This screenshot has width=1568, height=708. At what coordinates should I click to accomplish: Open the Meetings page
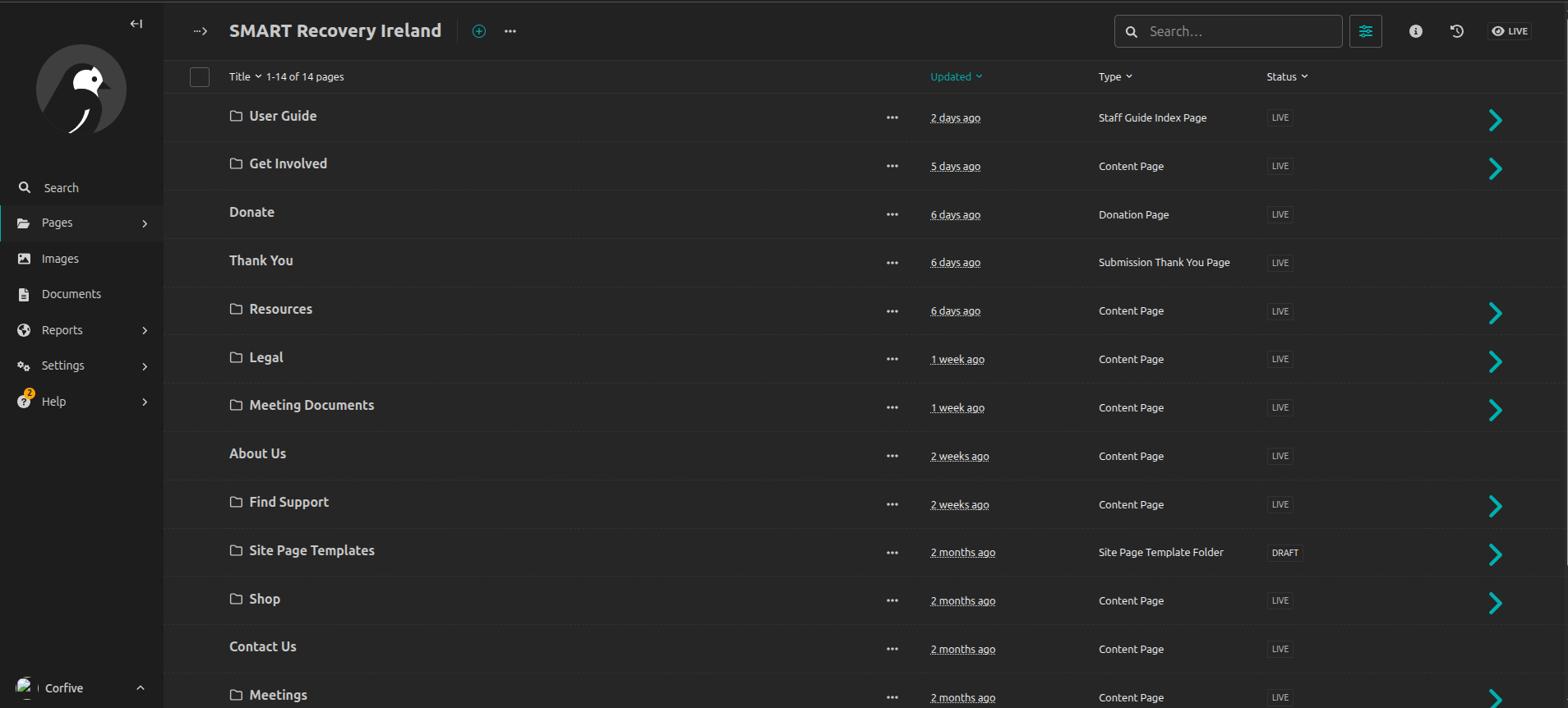point(278,695)
